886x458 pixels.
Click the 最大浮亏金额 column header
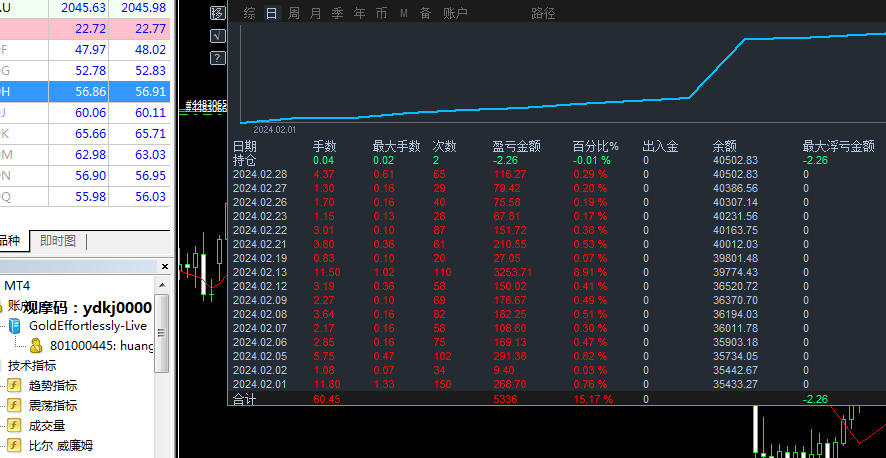coord(839,147)
